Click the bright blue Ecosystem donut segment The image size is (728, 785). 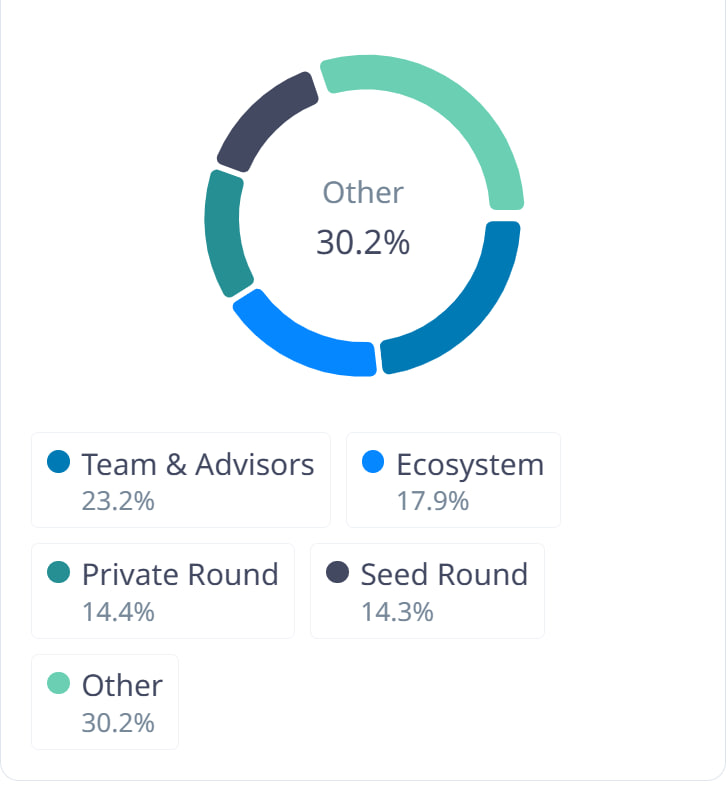(302, 337)
